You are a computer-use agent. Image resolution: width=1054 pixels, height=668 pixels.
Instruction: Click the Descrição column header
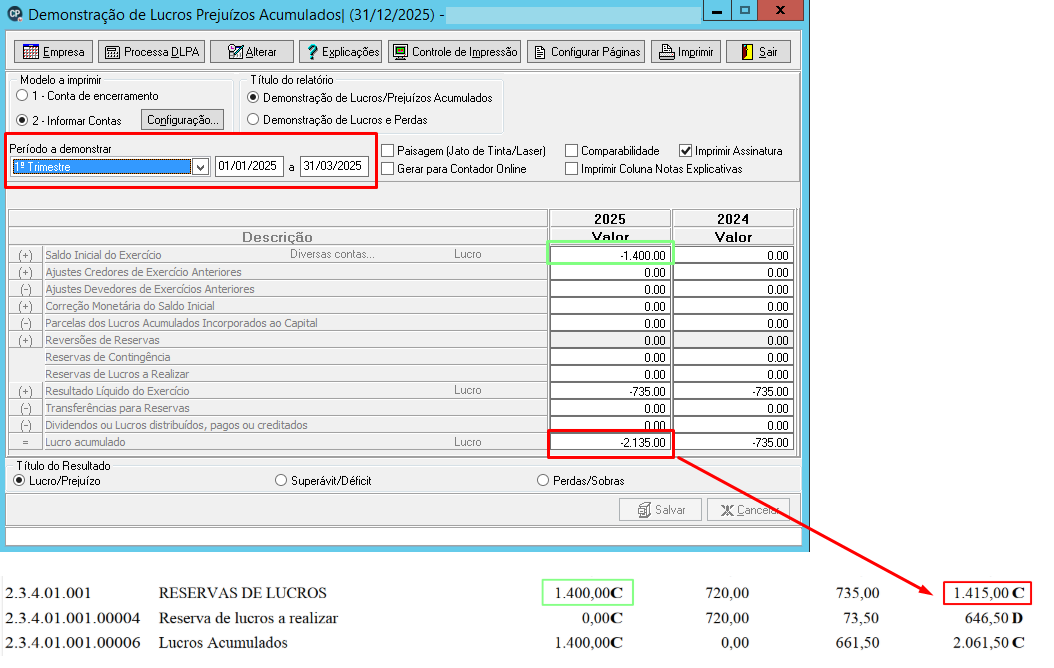[278, 237]
